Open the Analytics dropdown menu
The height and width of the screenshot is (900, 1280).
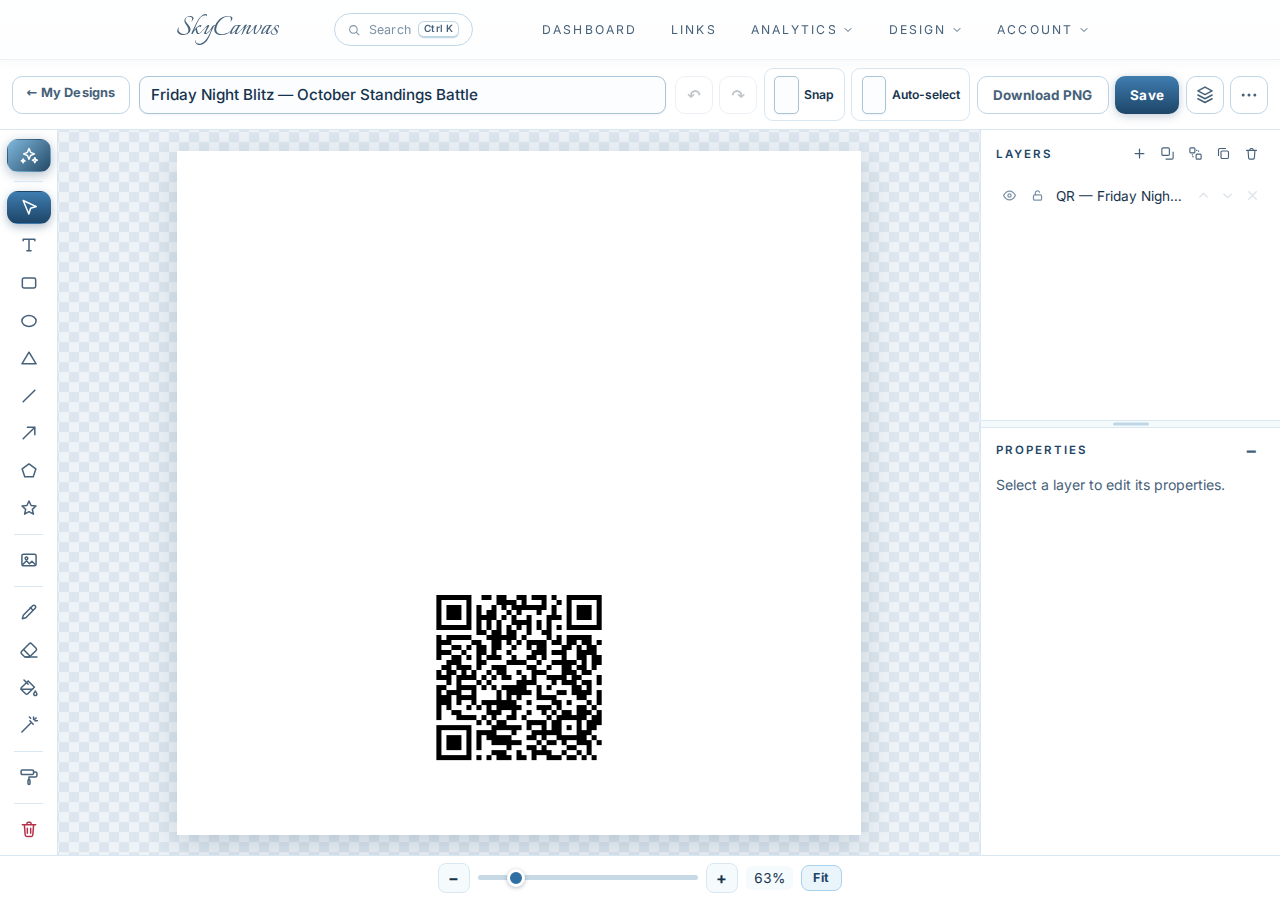[802, 30]
